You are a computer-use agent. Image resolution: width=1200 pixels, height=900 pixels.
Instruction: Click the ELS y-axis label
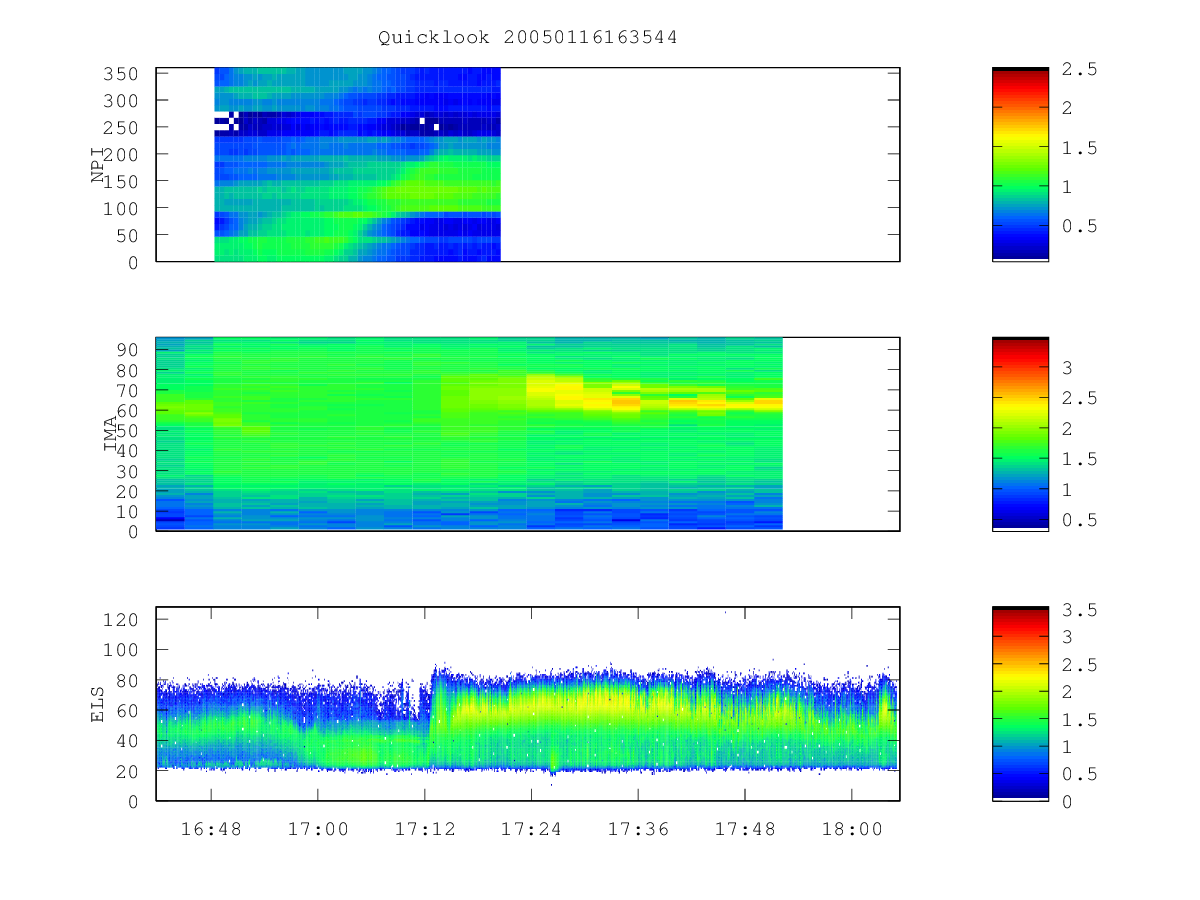click(x=98, y=704)
